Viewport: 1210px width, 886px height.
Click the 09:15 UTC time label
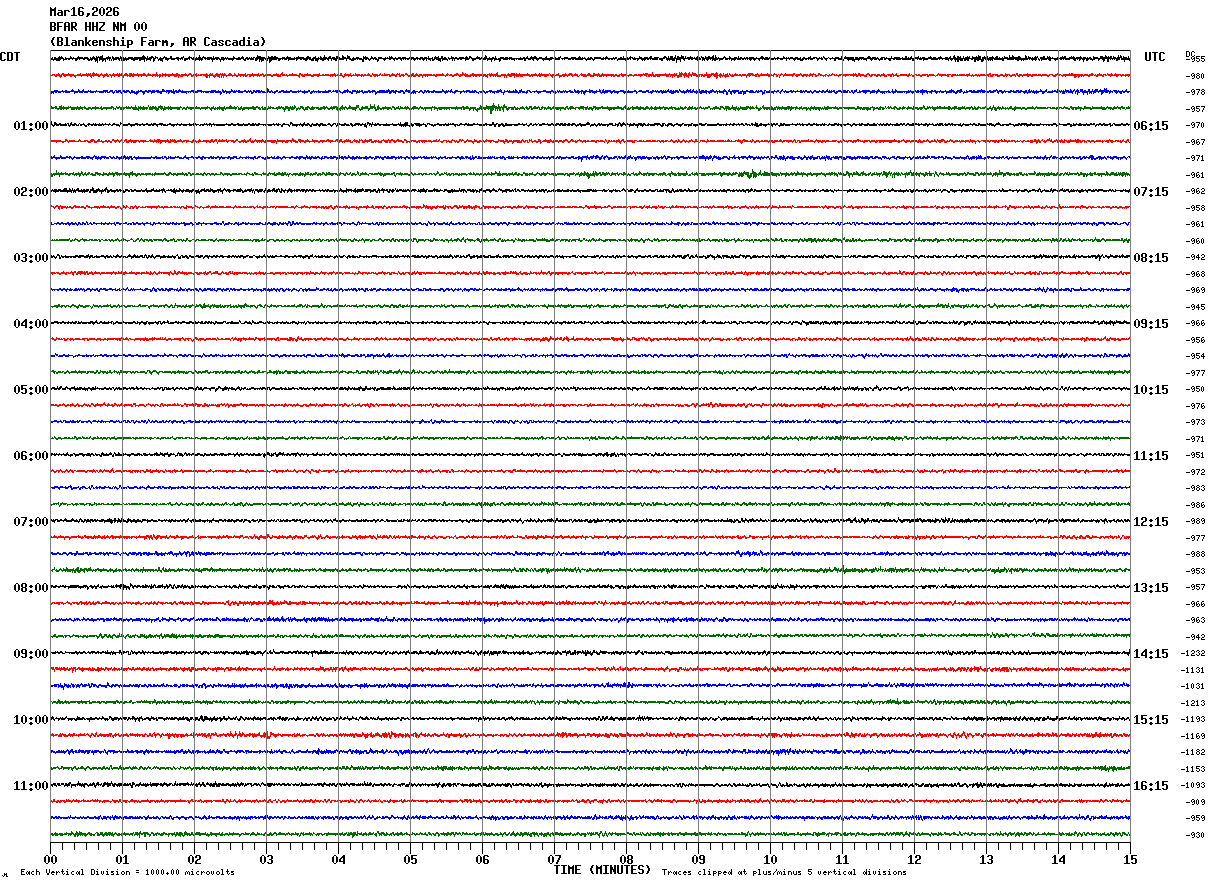point(1150,324)
